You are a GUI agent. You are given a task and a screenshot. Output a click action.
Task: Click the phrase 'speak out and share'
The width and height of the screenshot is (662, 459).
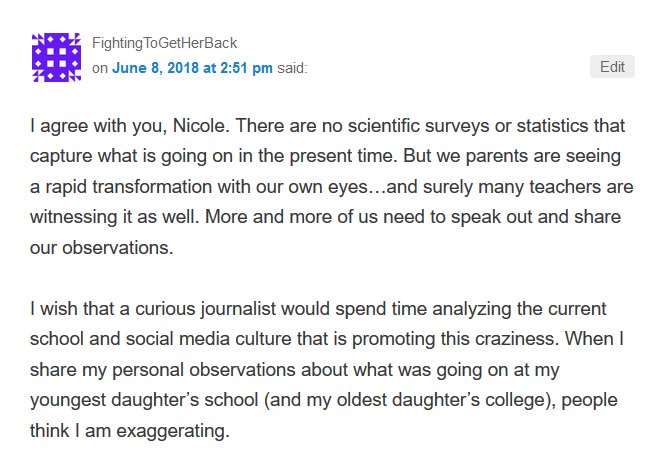[x=536, y=217]
